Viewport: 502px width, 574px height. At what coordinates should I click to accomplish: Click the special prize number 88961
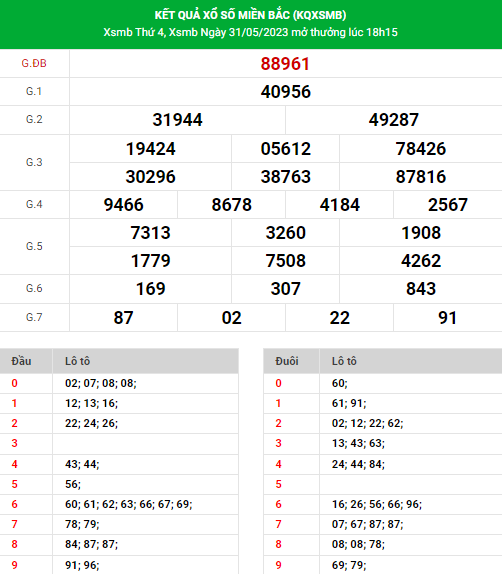tap(285, 64)
